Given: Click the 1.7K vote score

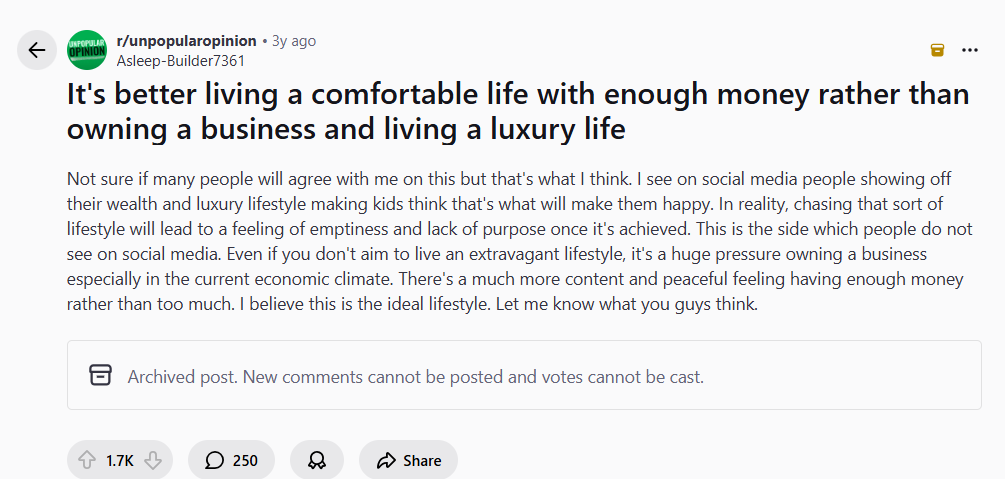Looking at the screenshot, I should click(119, 460).
